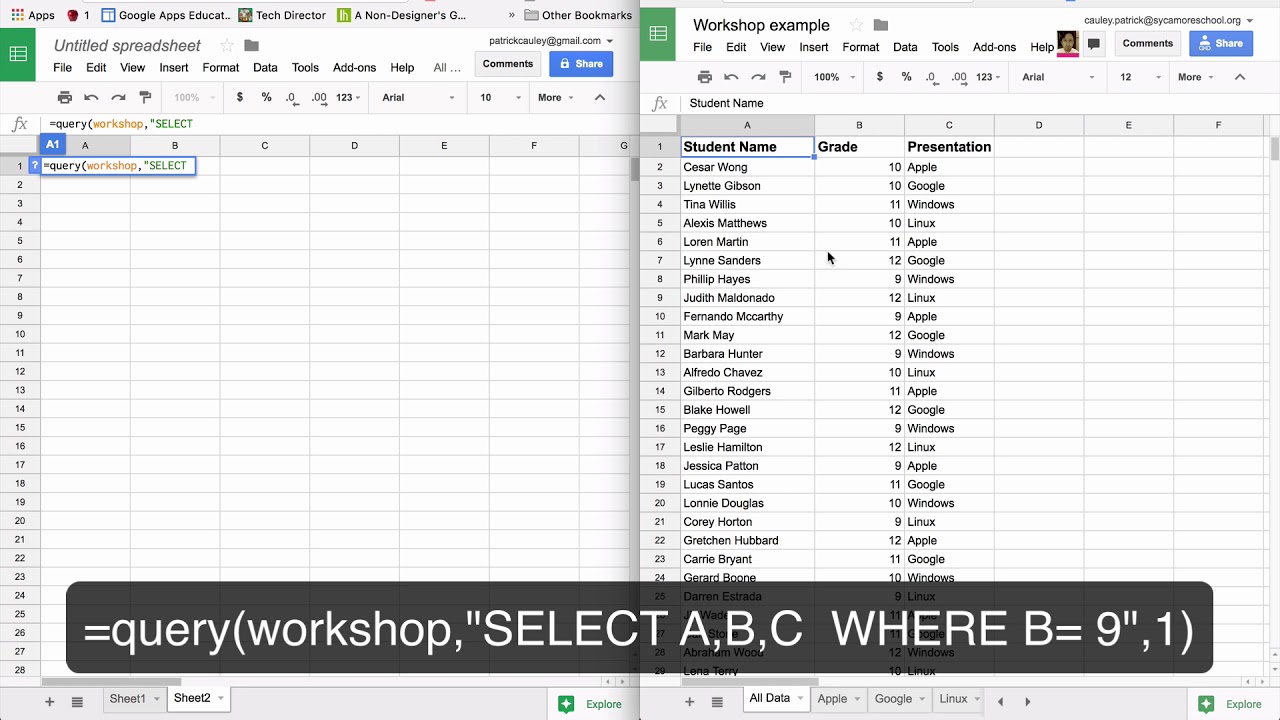Image resolution: width=1280 pixels, height=720 pixels.
Task: Click folder icon beside Workshop example title
Action: [x=880, y=25]
